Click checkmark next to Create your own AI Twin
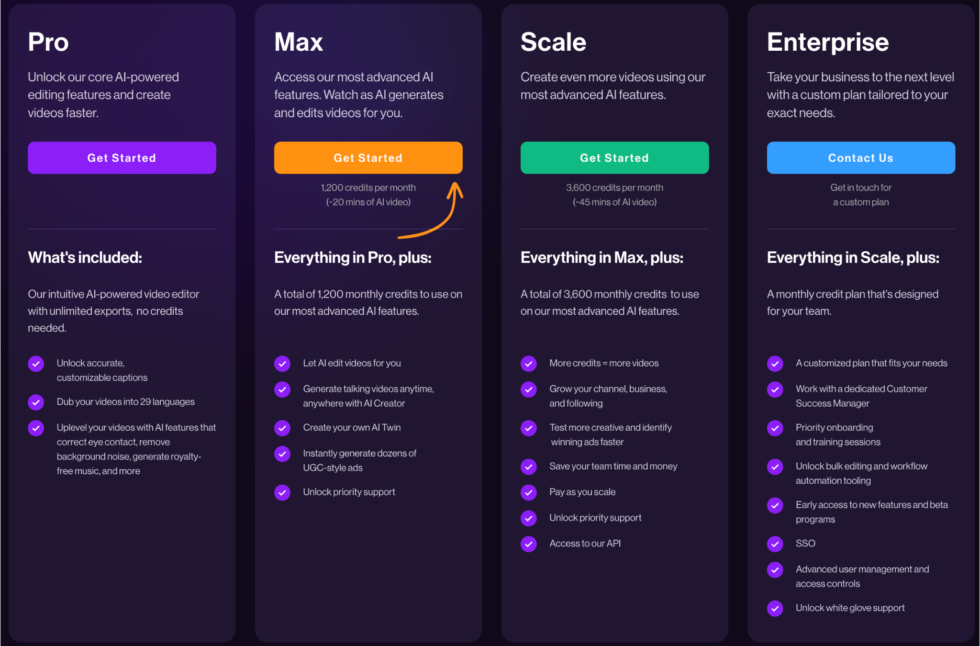Viewport: 980px width, 646px height. [283, 428]
